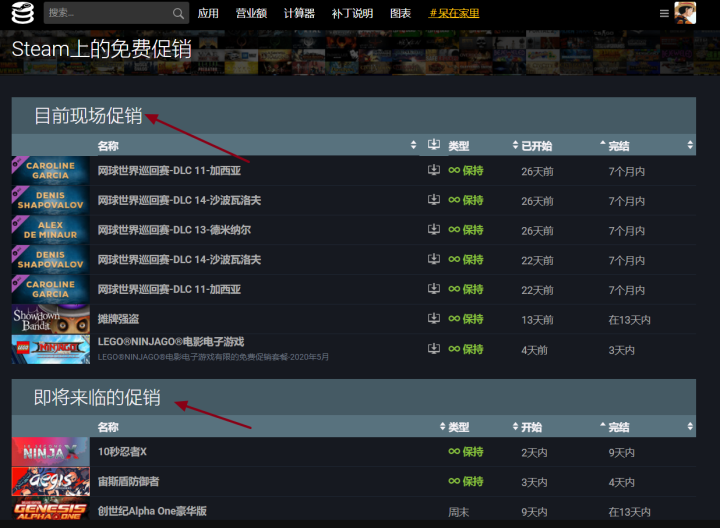
Task: Click Genesis Alpha One thumbnail
Action: click(x=51, y=509)
